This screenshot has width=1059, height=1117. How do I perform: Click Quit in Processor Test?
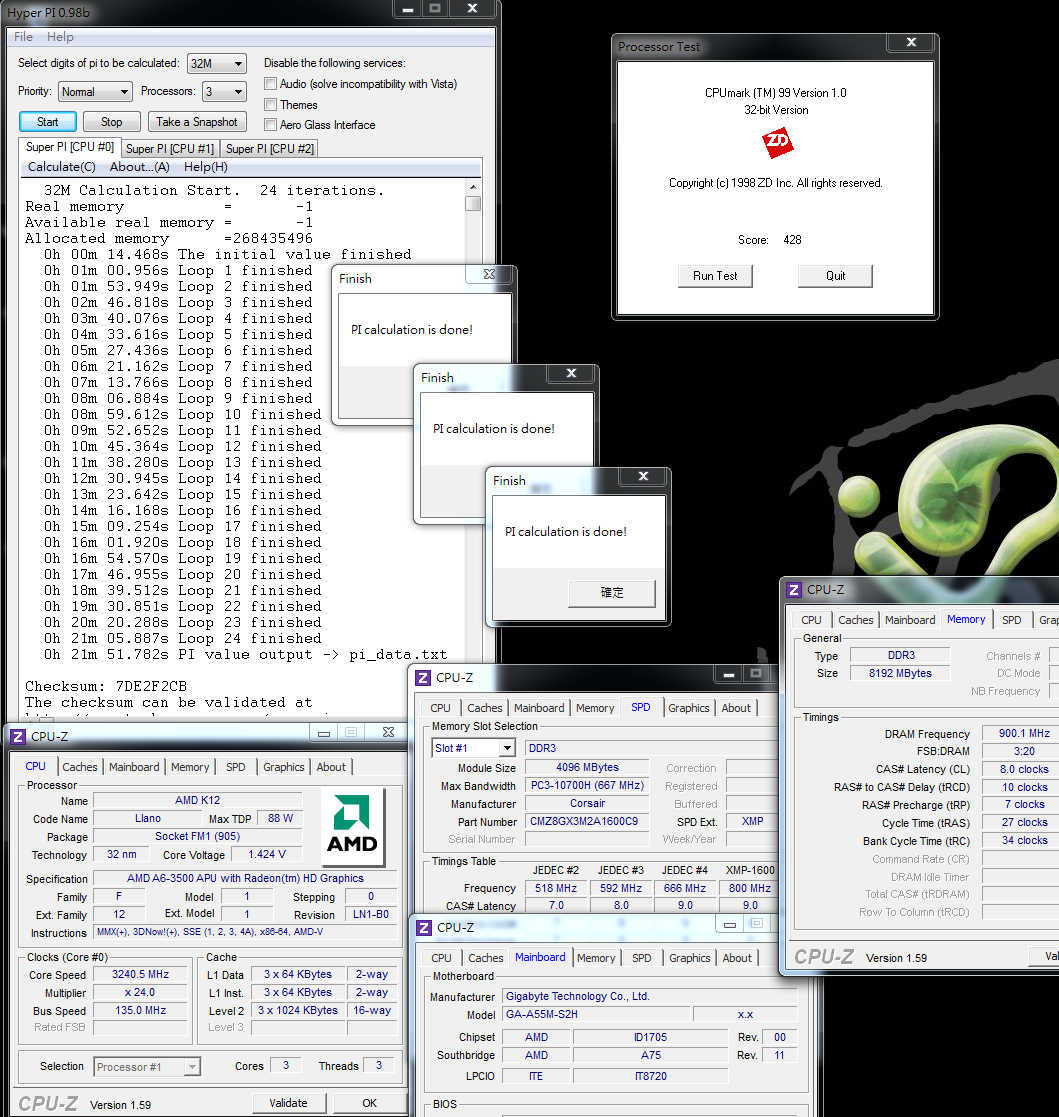(835, 276)
